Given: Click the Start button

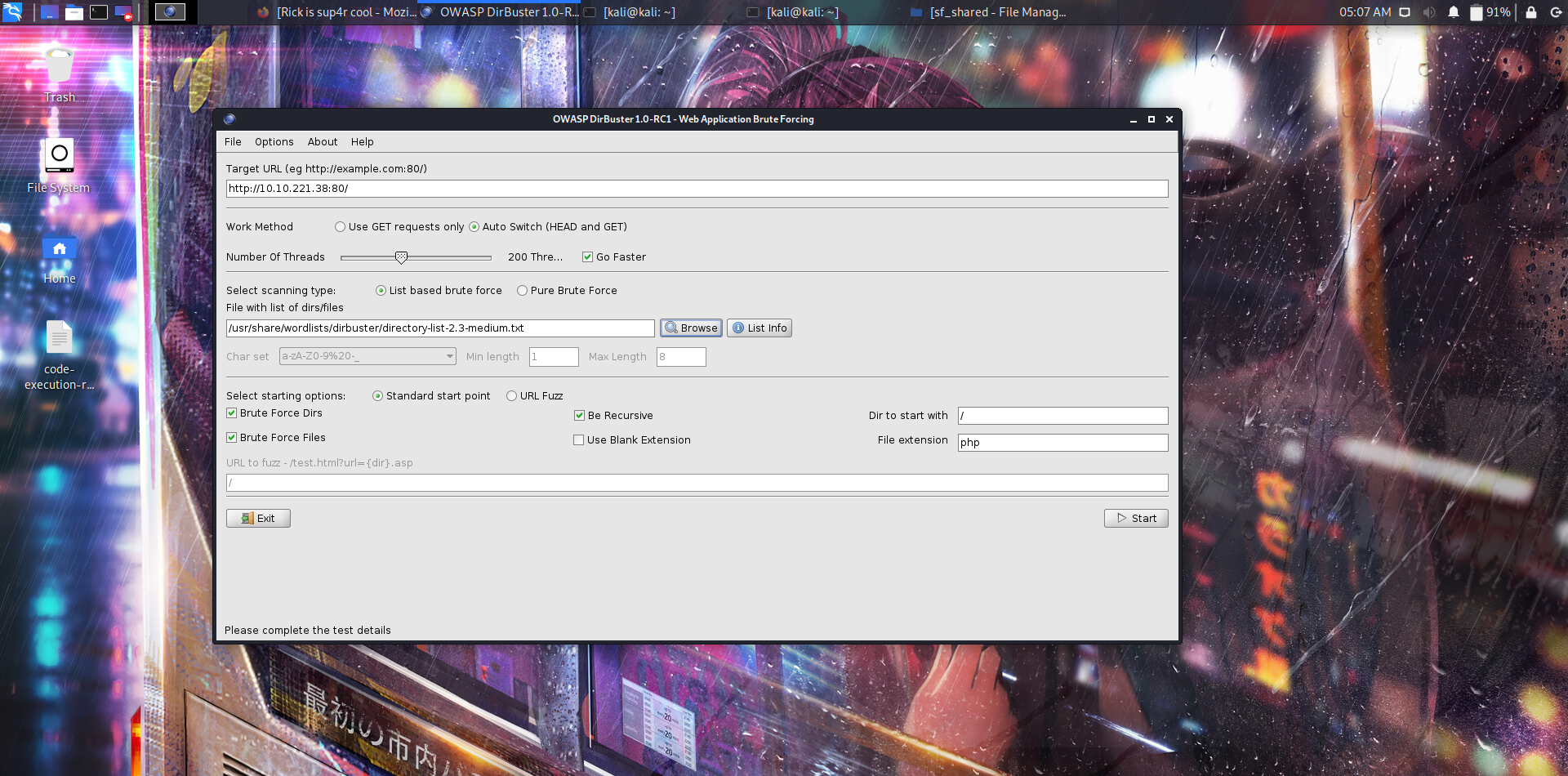Looking at the screenshot, I should pyautogui.click(x=1136, y=519).
